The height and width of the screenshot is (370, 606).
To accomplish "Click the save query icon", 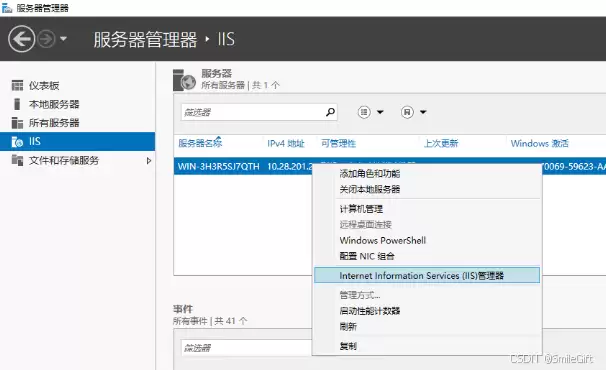I will pyautogui.click(x=407, y=112).
